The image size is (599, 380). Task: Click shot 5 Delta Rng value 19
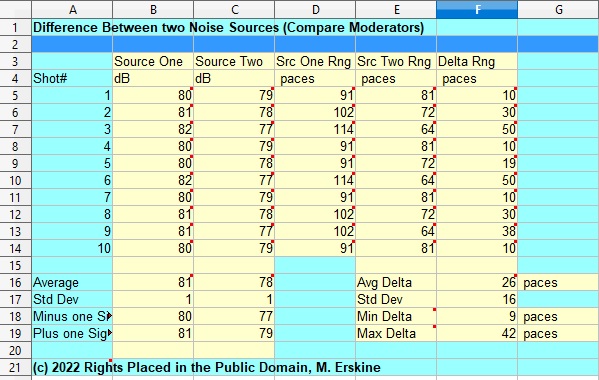tap(477, 163)
